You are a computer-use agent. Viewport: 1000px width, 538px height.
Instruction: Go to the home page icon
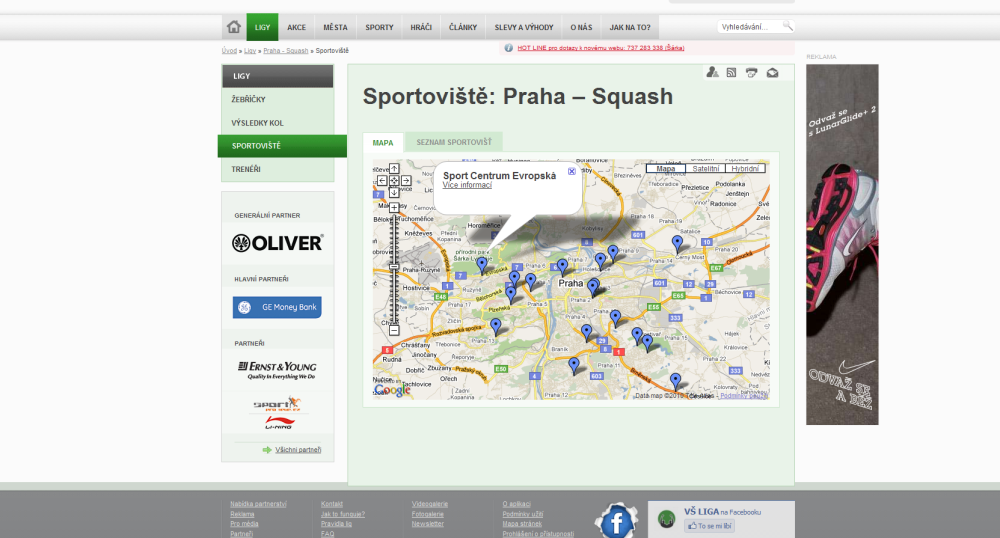click(x=234, y=27)
